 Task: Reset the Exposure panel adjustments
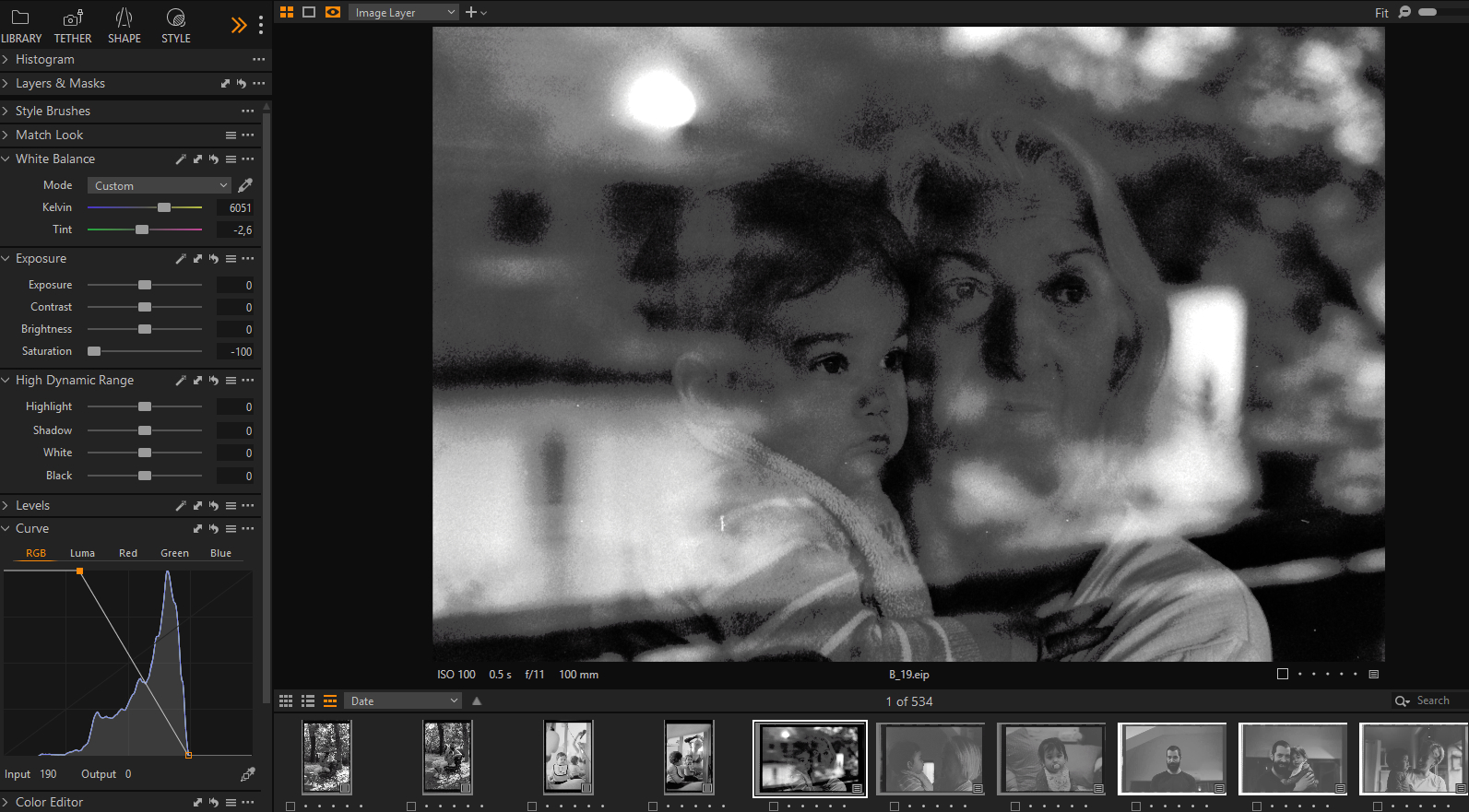point(214,259)
